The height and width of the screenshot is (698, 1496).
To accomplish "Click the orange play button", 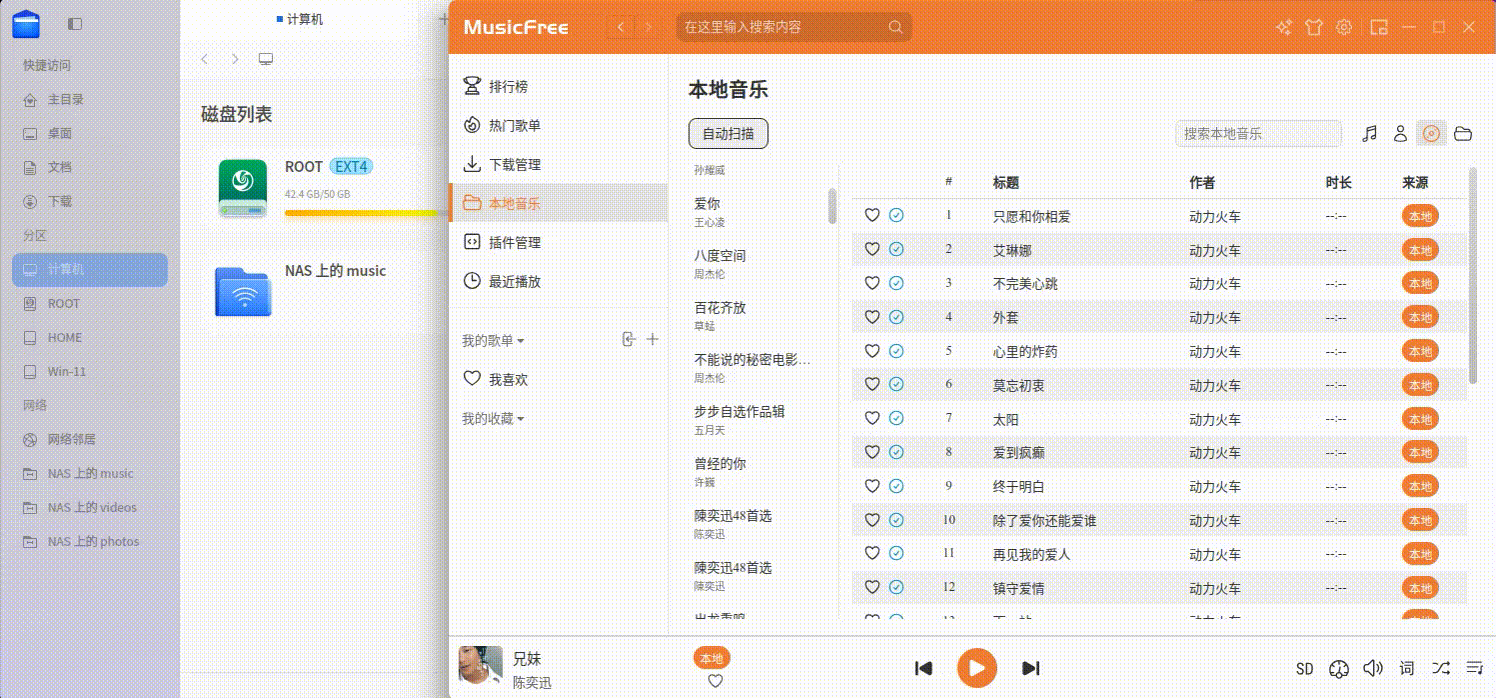I will [x=977, y=668].
